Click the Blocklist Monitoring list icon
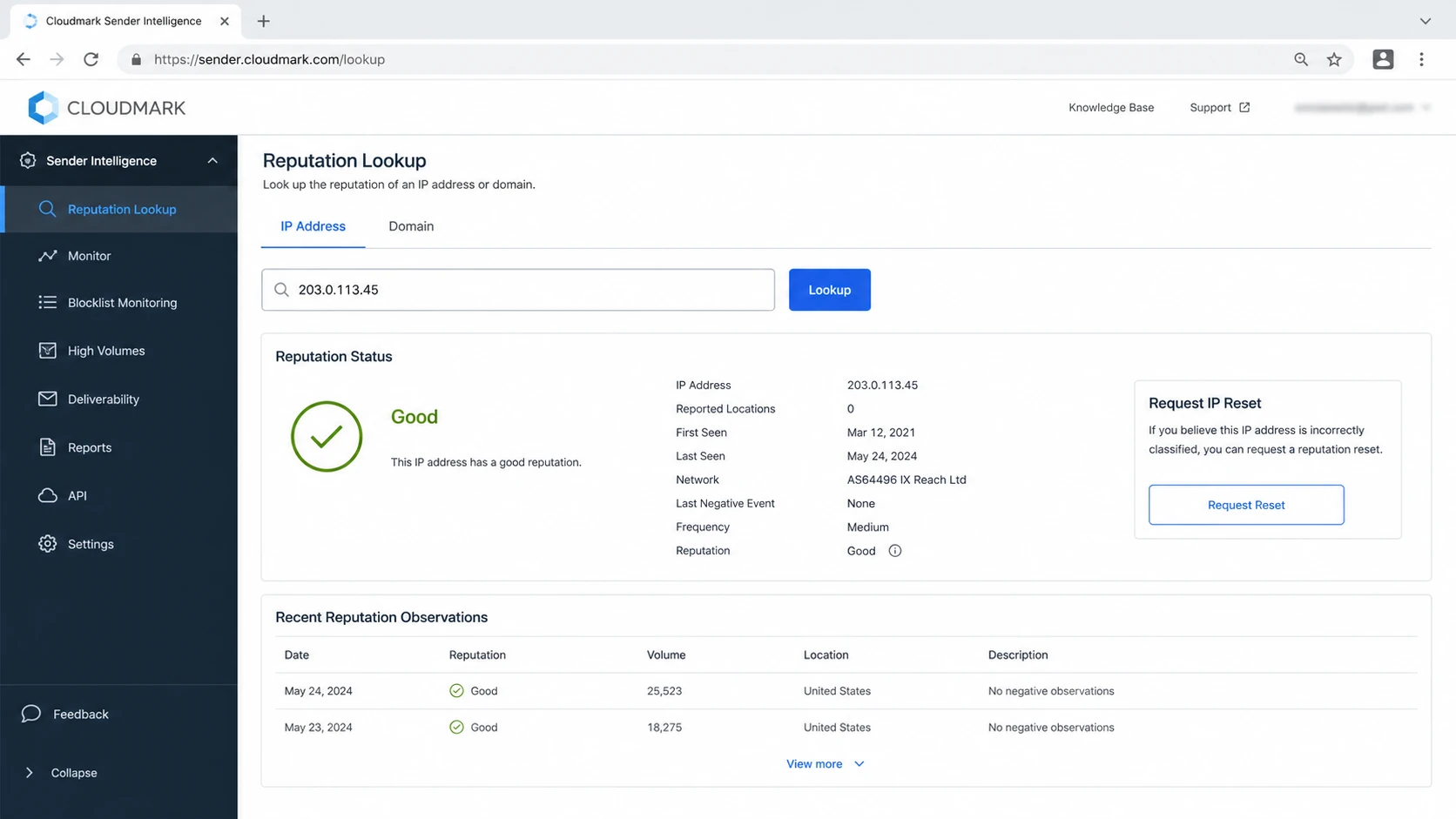 click(47, 302)
